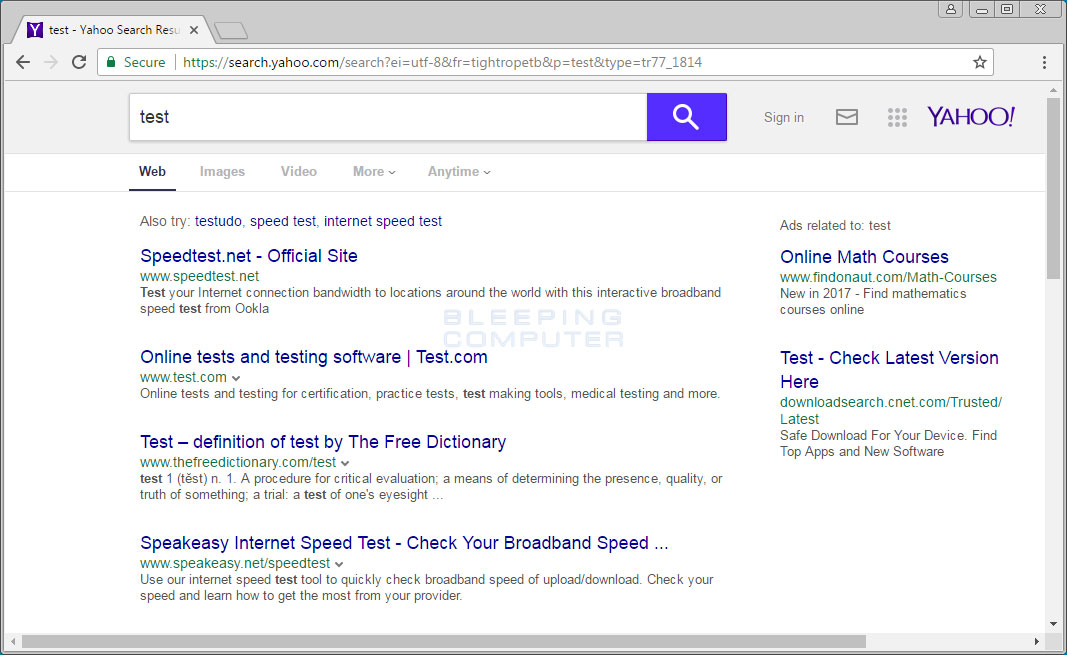1067x655 pixels.
Task: Click the green Secure padlock icon
Action: (x=111, y=62)
